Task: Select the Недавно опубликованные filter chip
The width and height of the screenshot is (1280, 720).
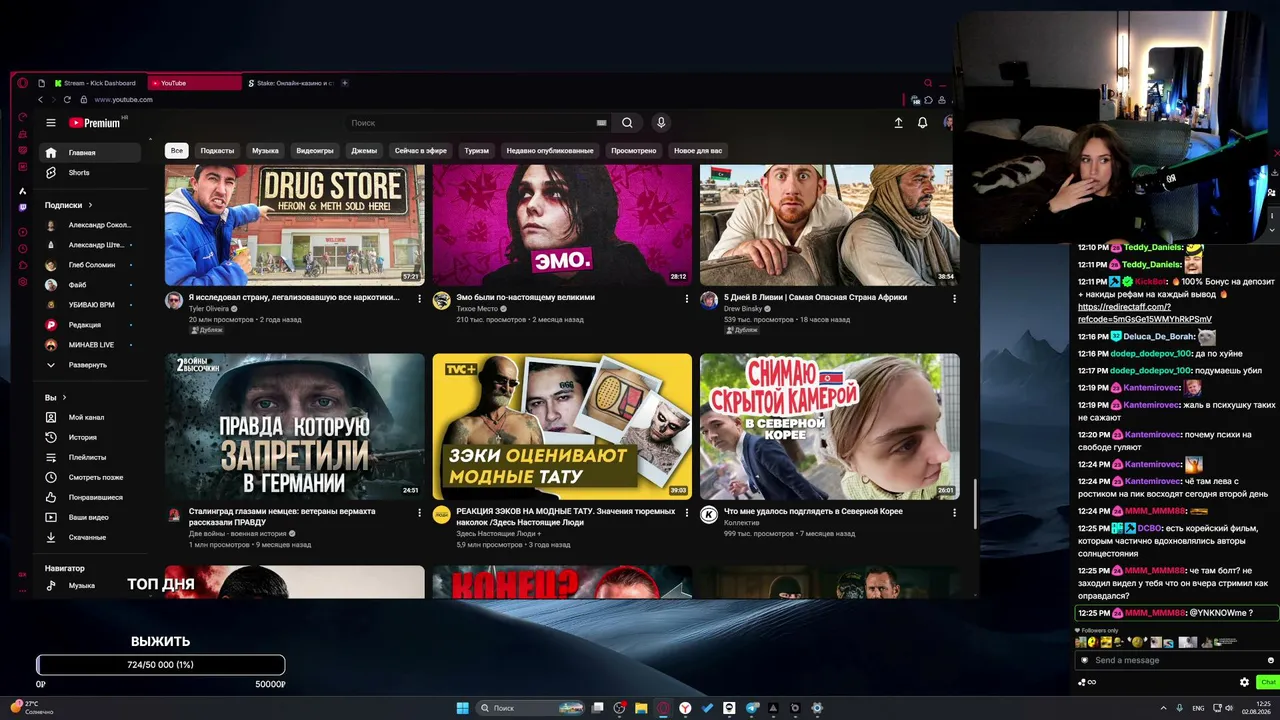Action: click(x=550, y=151)
